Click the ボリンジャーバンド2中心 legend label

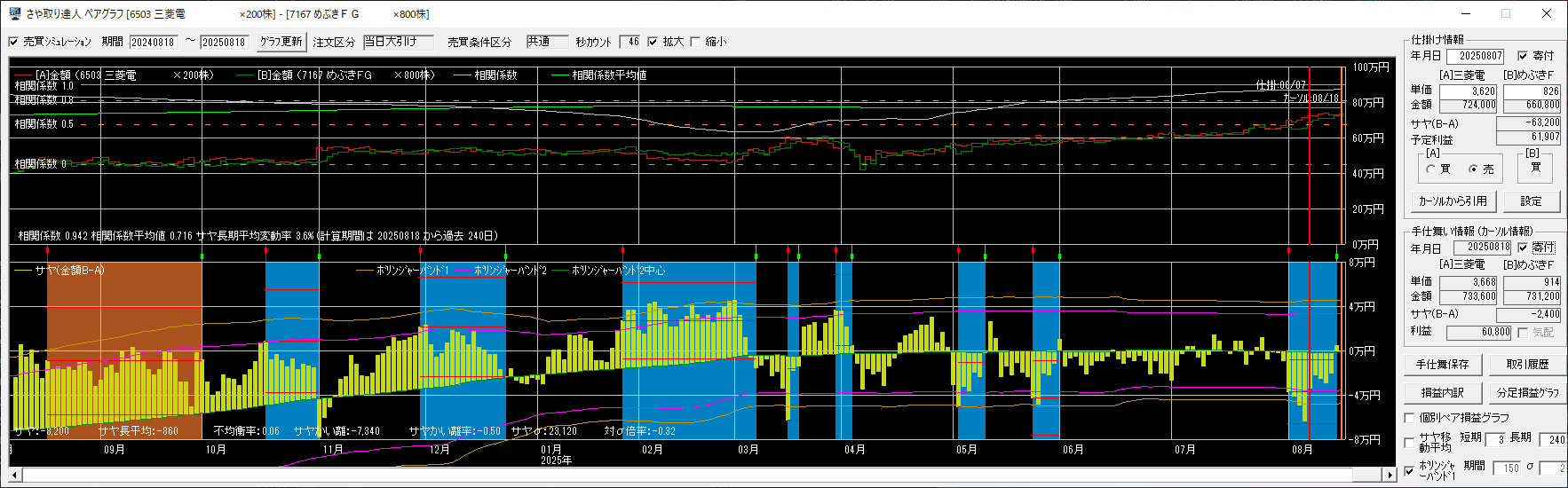coord(618,271)
